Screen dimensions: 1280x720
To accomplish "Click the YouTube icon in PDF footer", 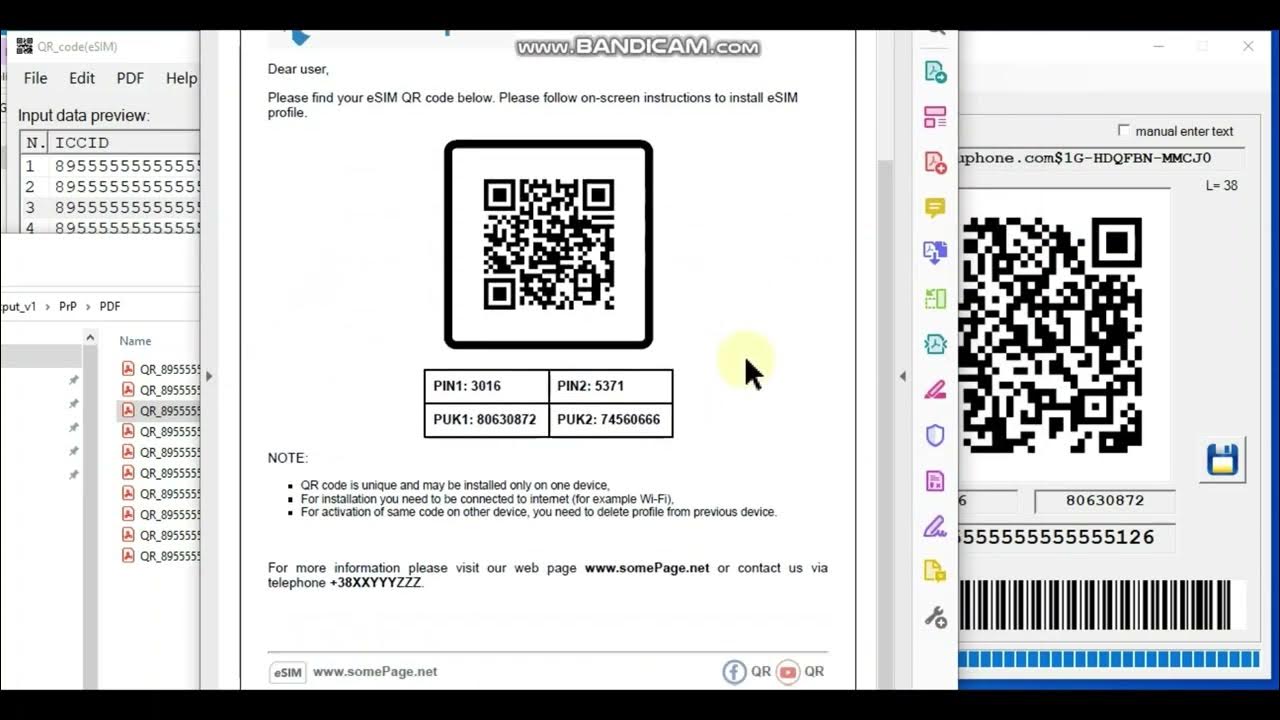I will click(788, 672).
